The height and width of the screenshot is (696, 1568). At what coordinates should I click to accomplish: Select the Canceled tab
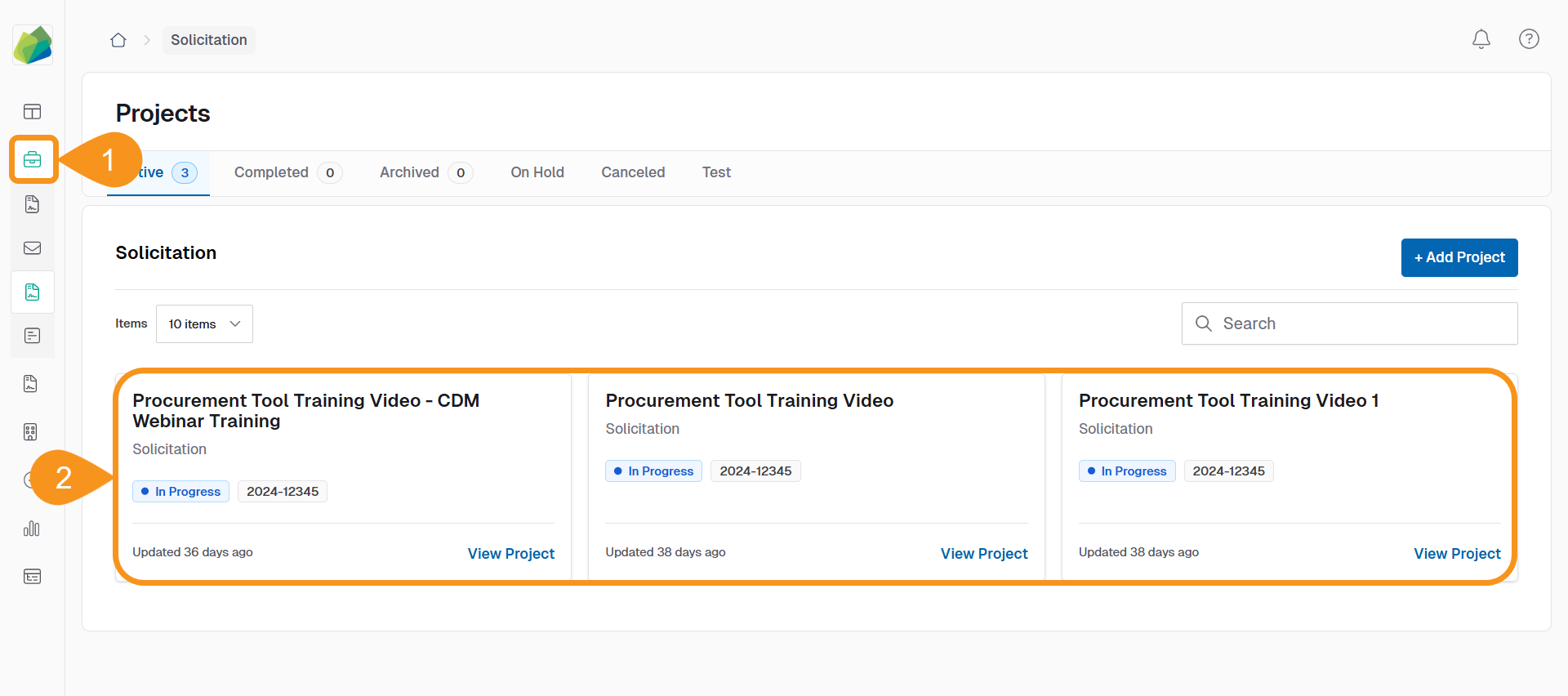633,172
